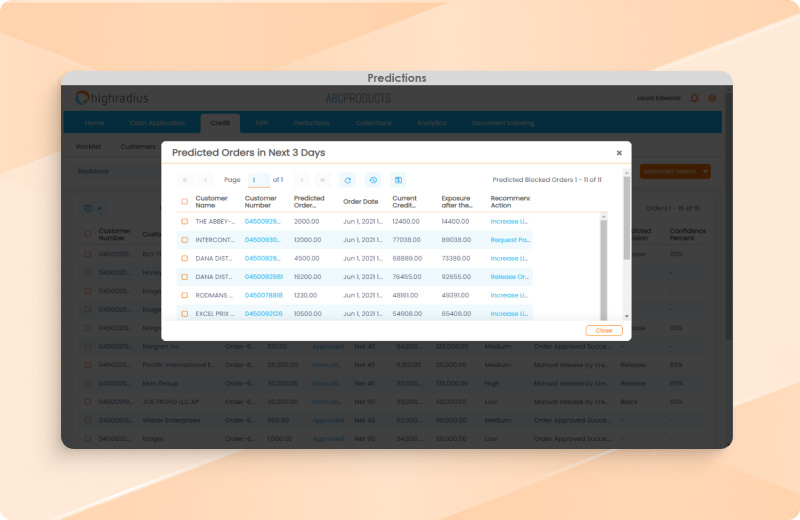
Task: Open customer number link 0450078818
Action: coord(264,295)
